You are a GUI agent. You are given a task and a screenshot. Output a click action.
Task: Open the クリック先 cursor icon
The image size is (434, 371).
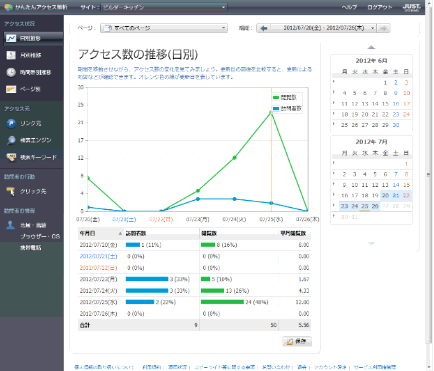click(11, 191)
